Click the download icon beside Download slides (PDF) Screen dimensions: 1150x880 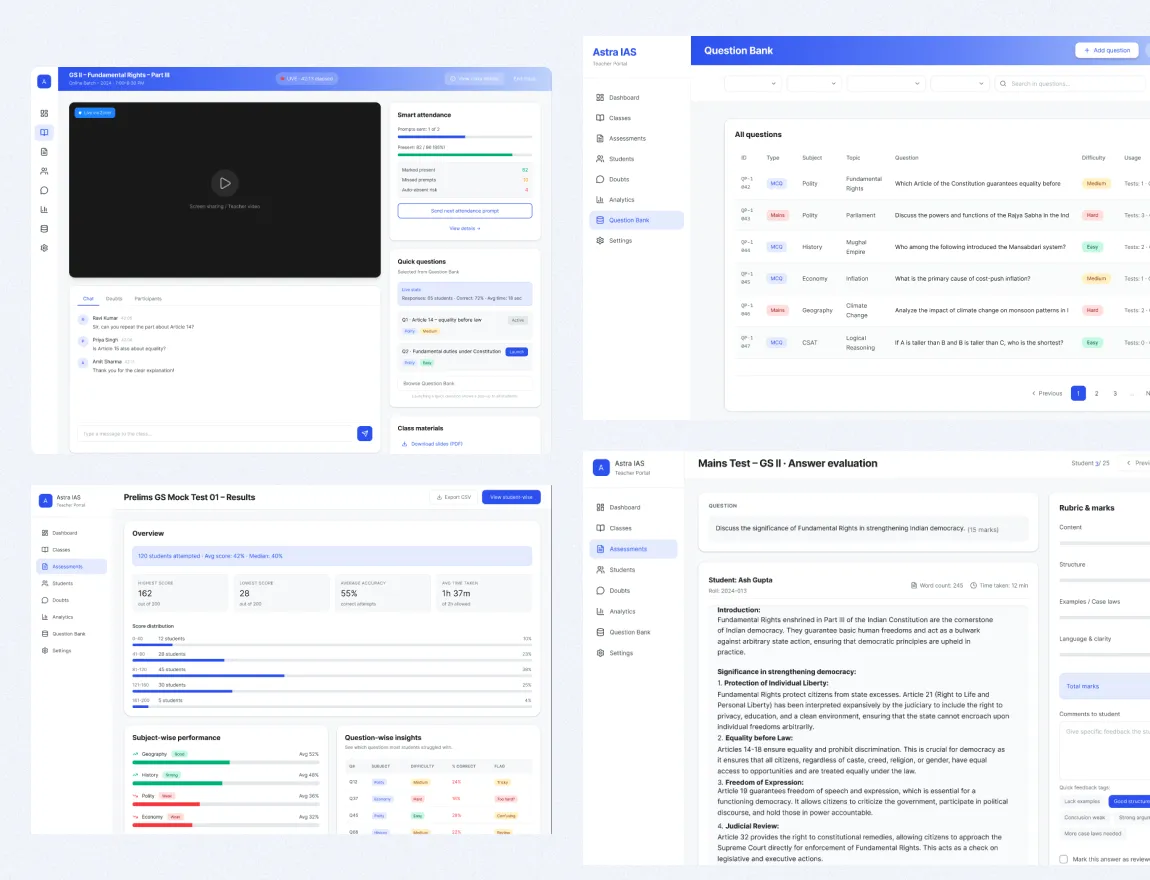point(404,444)
